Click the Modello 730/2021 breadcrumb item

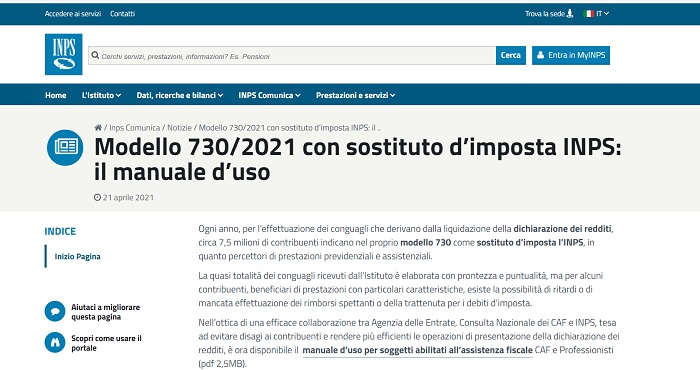tap(290, 128)
